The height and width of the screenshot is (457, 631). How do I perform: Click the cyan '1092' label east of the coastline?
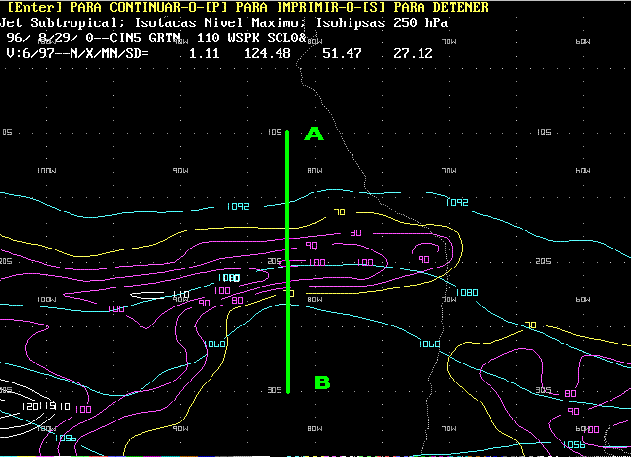(x=457, y=202)
